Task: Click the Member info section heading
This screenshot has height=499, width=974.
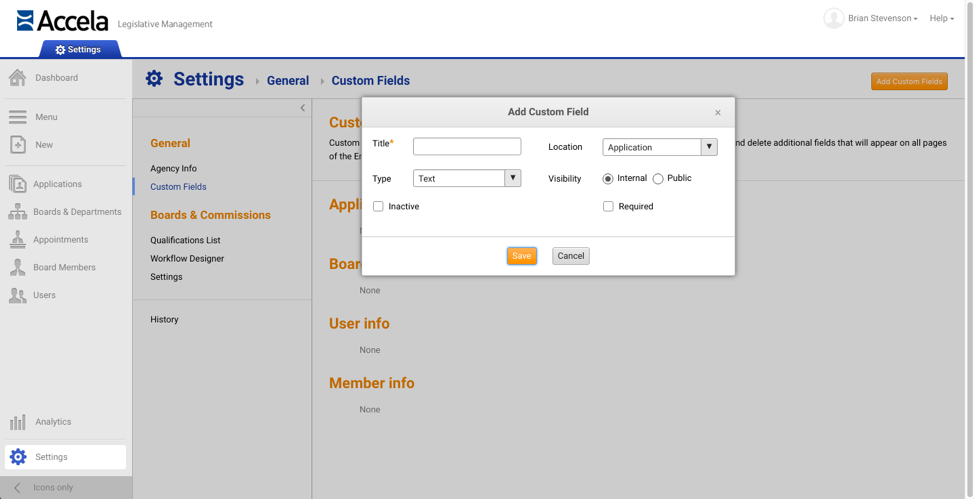Action: [x=371, y=383]
